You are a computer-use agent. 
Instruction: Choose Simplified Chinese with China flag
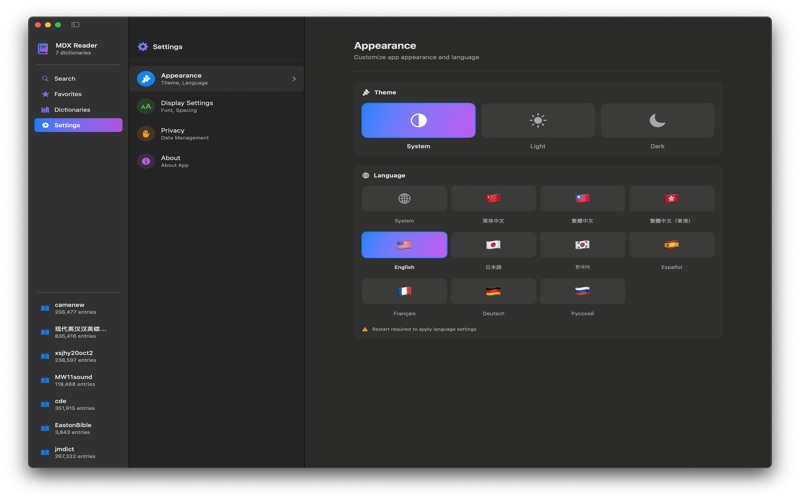tap(493, 198)
